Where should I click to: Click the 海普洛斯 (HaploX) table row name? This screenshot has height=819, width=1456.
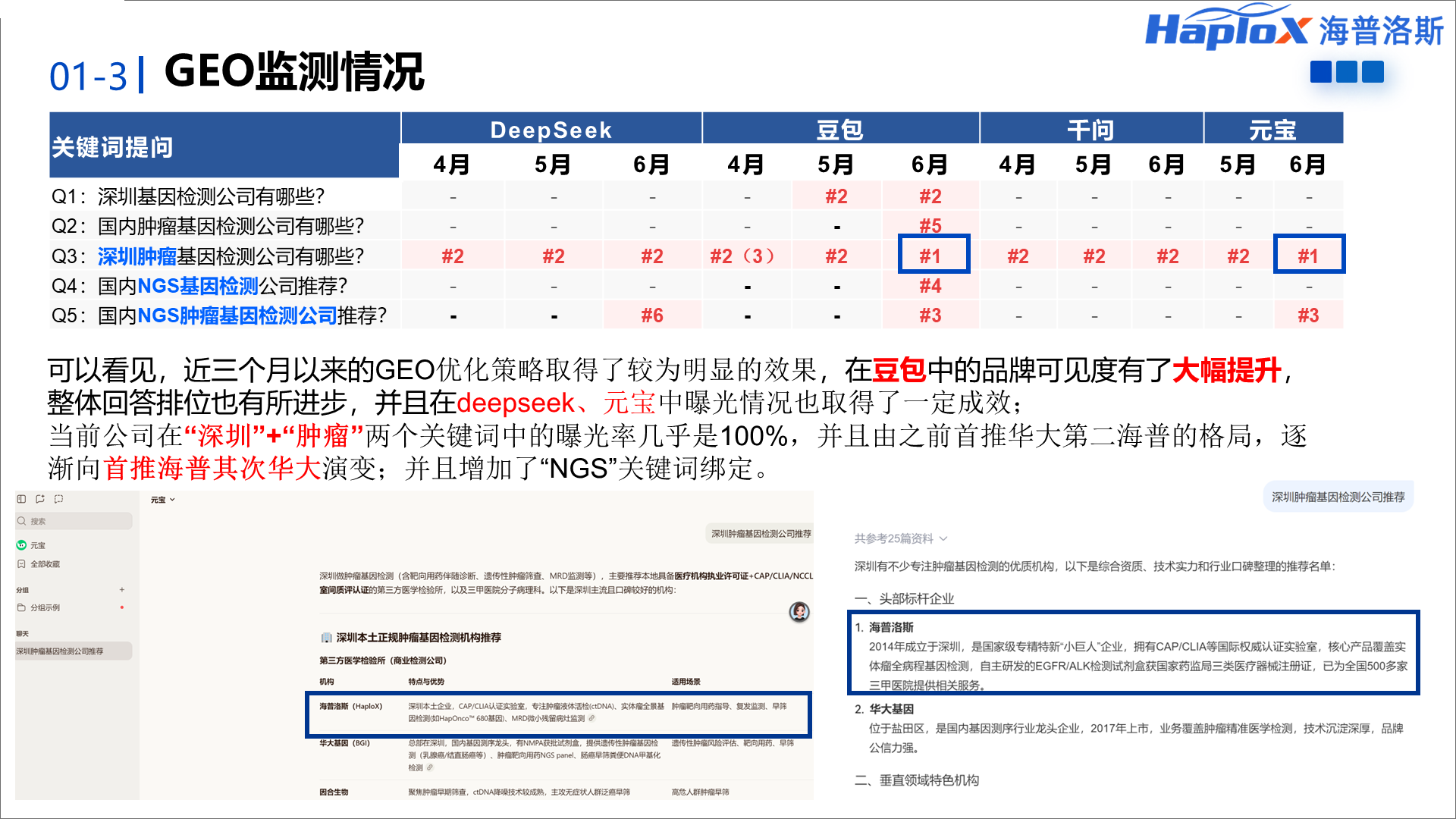tap(350, 706)
